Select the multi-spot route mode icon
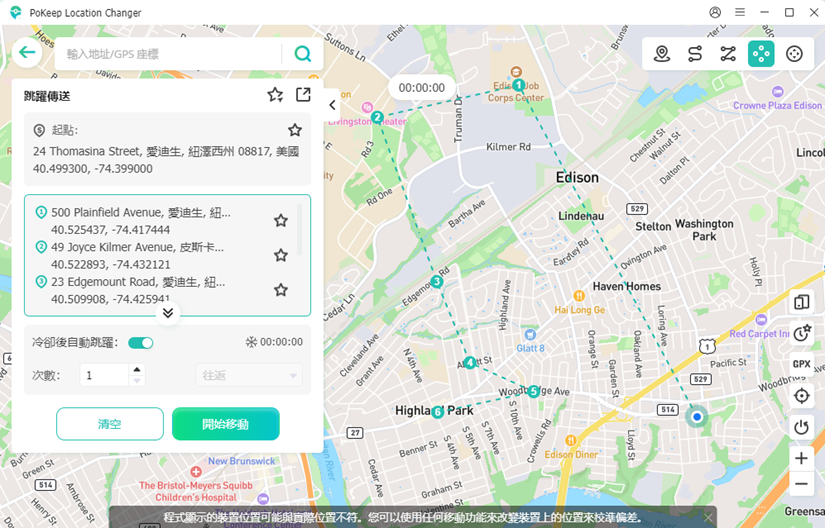Viewport: 825px width, 528px height. (x=728, y=54)
